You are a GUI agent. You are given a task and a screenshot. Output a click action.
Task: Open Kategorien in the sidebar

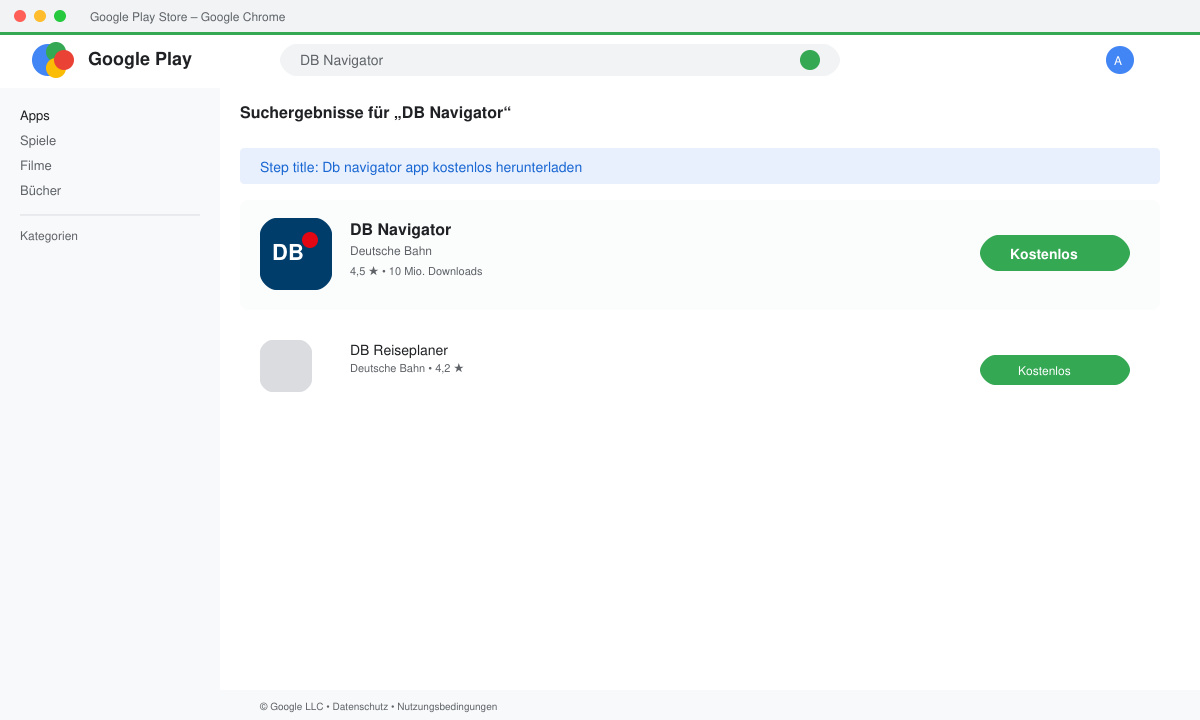click(x=49, y=236)
